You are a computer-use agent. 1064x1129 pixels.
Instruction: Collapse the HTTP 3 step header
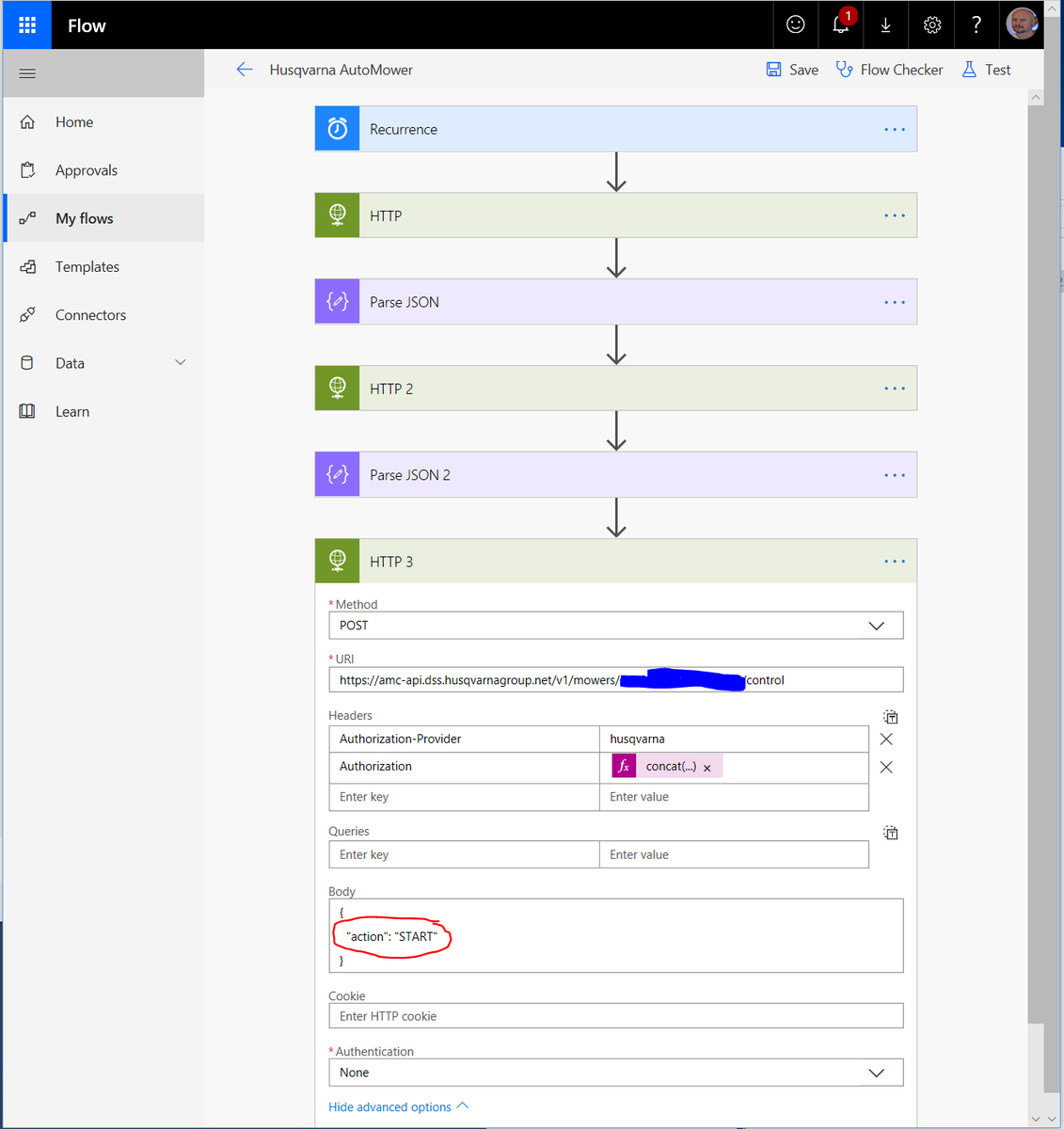coord(616,562)
